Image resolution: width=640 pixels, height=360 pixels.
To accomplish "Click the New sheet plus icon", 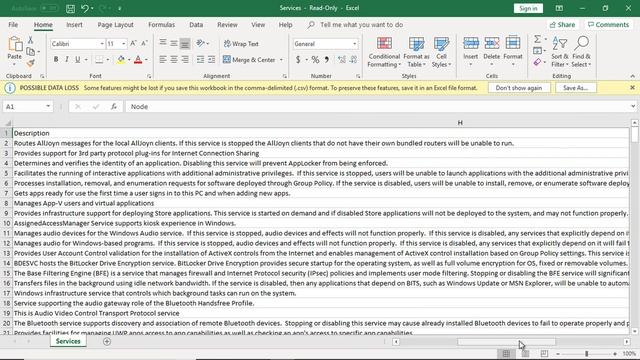I will 107,342.
